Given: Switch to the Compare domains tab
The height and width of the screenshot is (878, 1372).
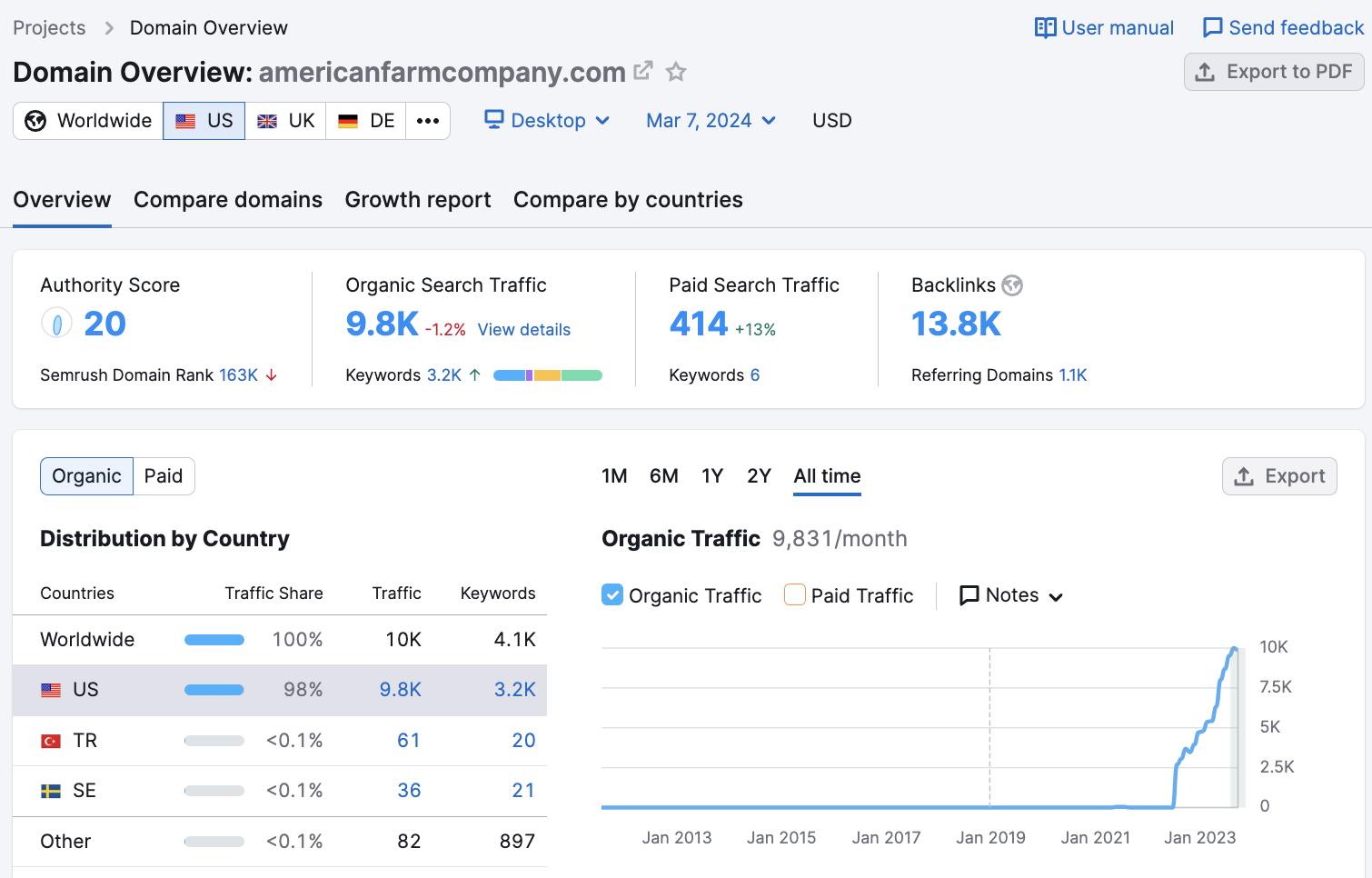Looking at the screenshot, I should pos(228,200).
